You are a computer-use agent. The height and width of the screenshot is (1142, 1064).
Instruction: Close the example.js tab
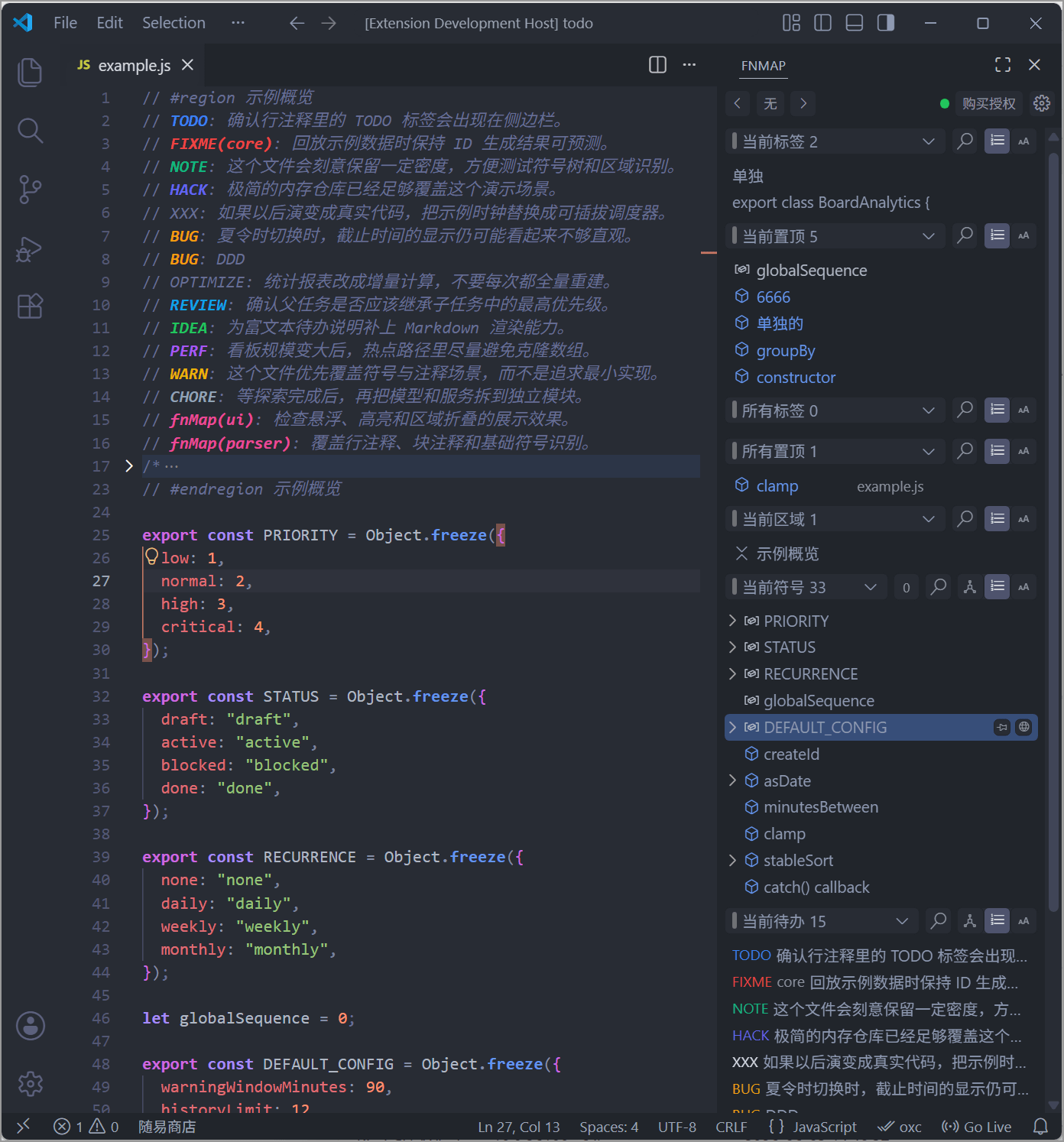(187, 65)
